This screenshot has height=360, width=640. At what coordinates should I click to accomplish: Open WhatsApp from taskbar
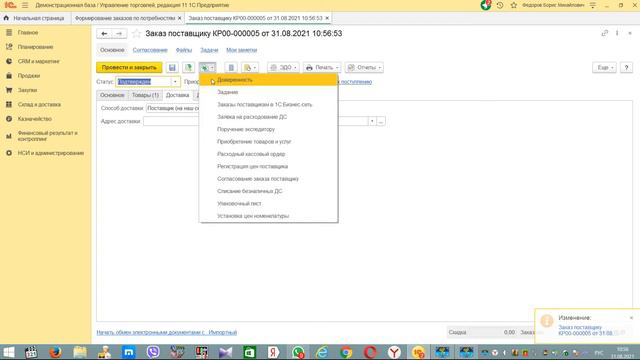point(298,352)
